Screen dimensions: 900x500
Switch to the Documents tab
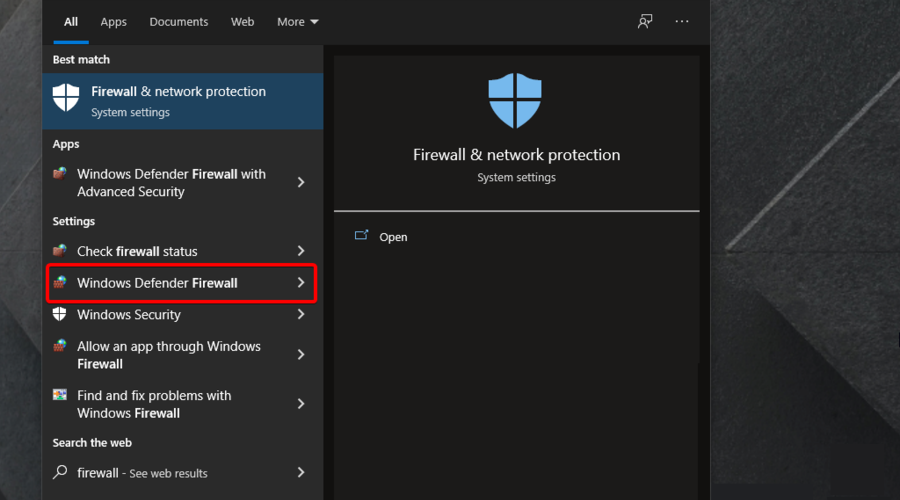[x=179, y=22]
